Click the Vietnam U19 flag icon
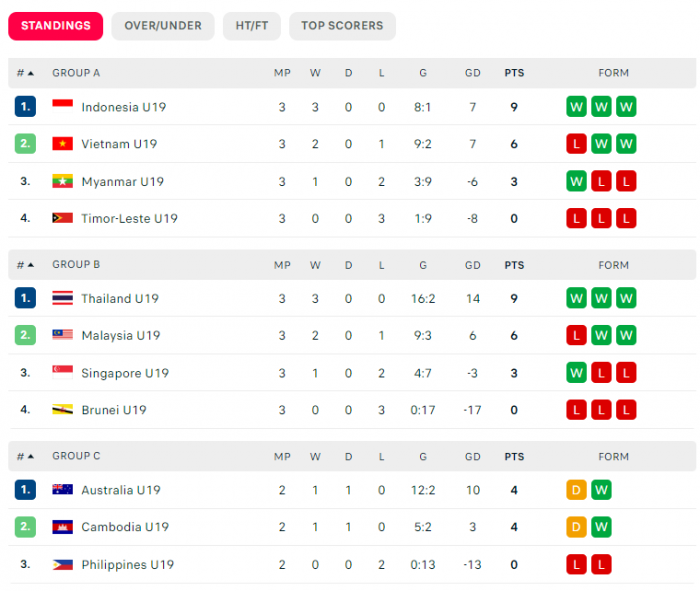 click(62, 144)
